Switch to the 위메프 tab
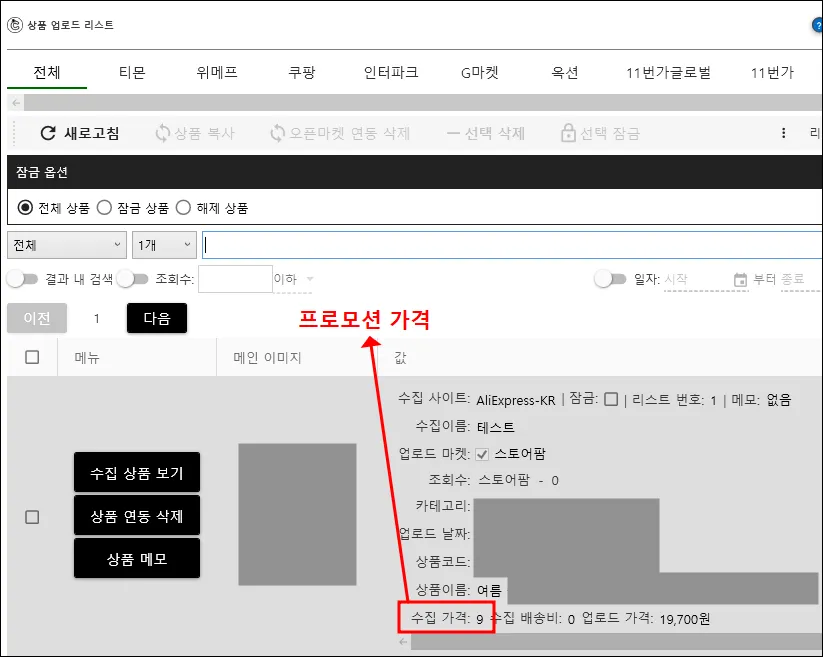This screenshot has width=823, height=657. click(x=217, y=72)
